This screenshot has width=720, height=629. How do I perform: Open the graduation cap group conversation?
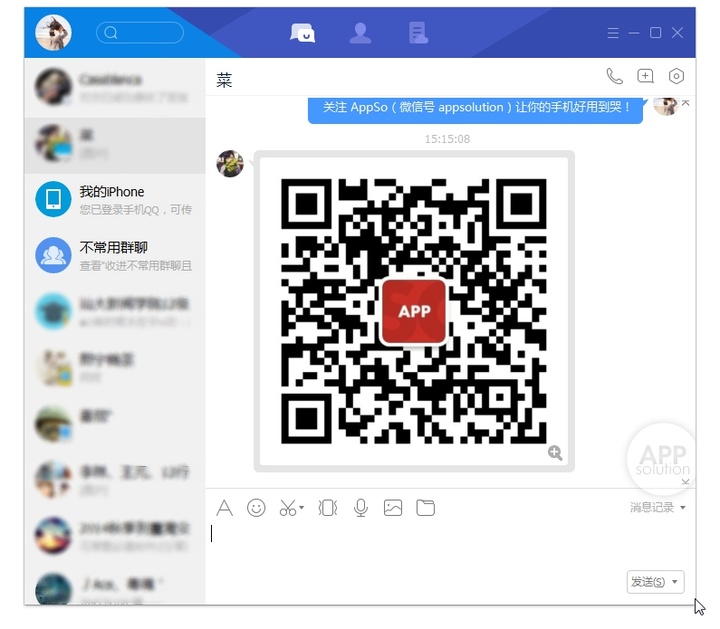point(115,312)
